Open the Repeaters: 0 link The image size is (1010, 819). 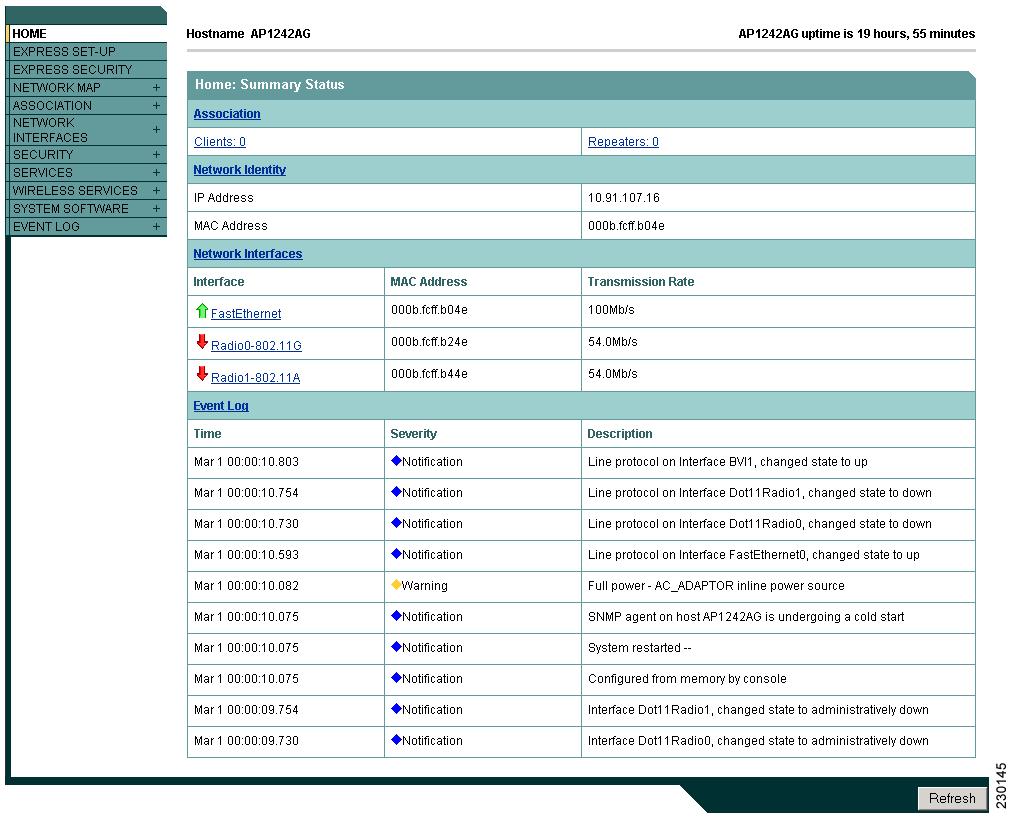623,142
